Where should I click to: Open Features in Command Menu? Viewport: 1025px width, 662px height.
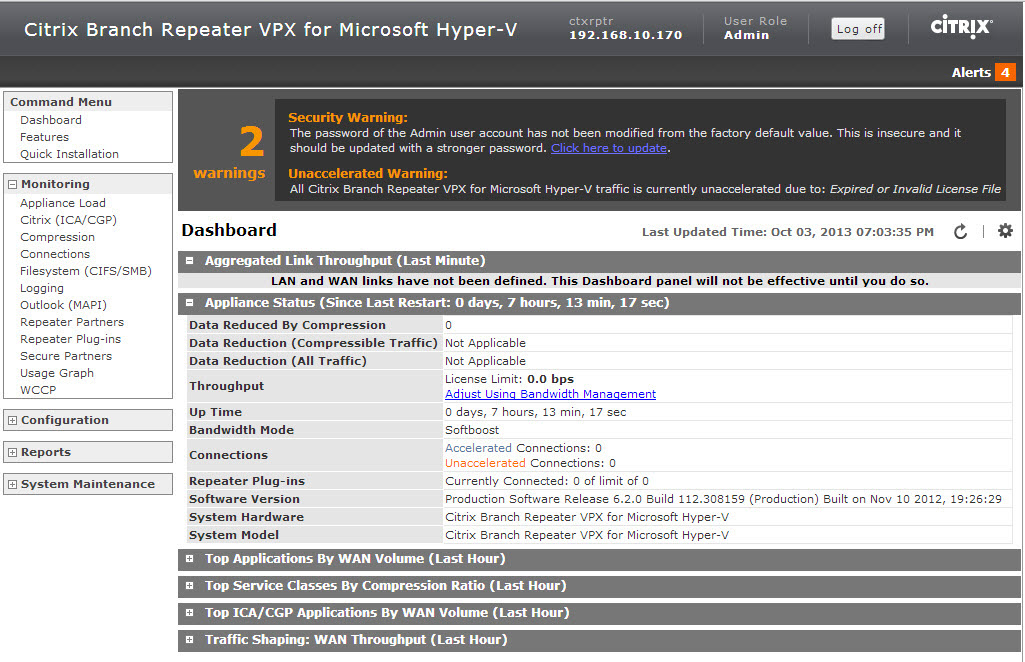click(44, 137)
